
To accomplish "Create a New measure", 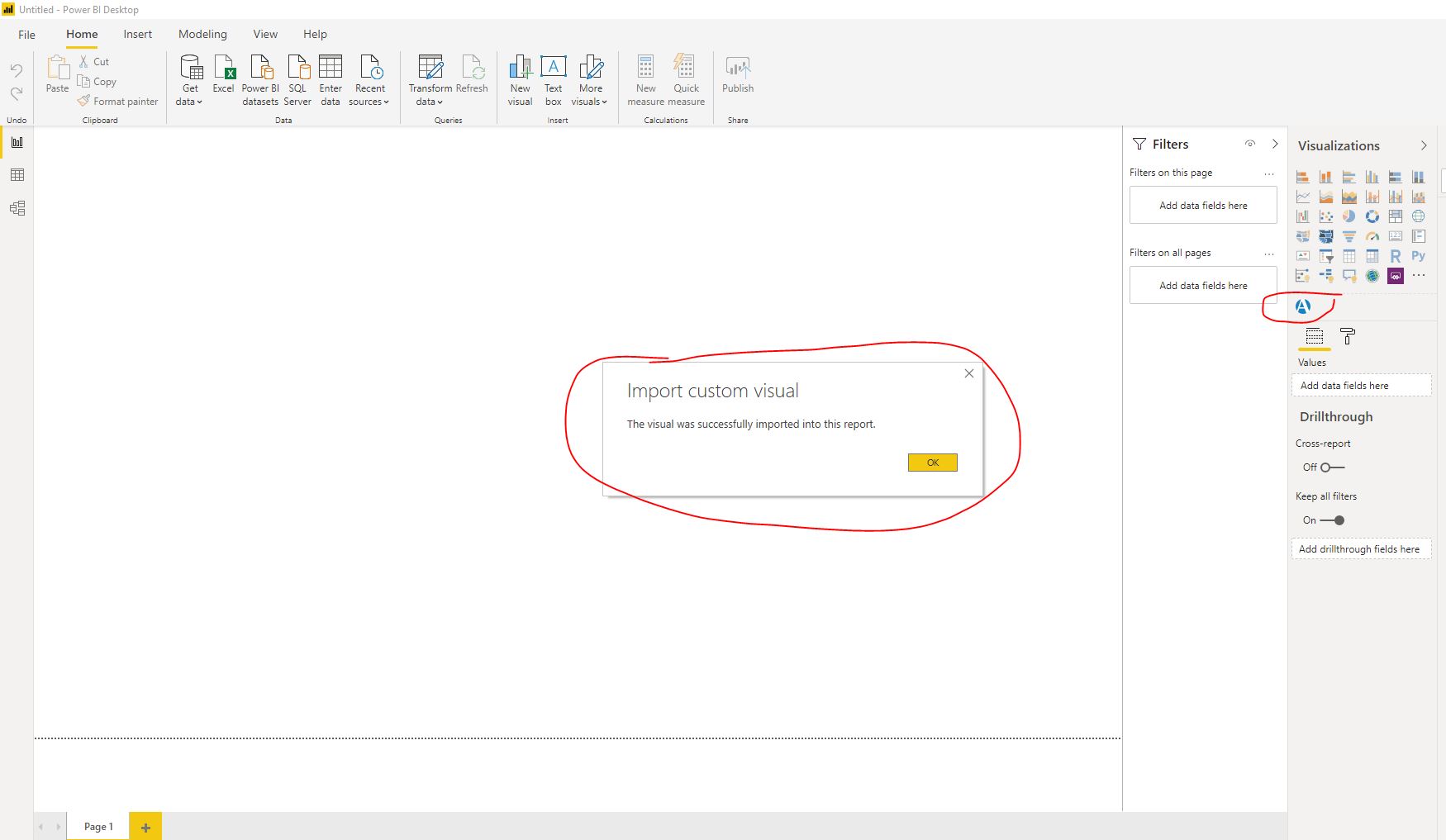I will (645, 81).
